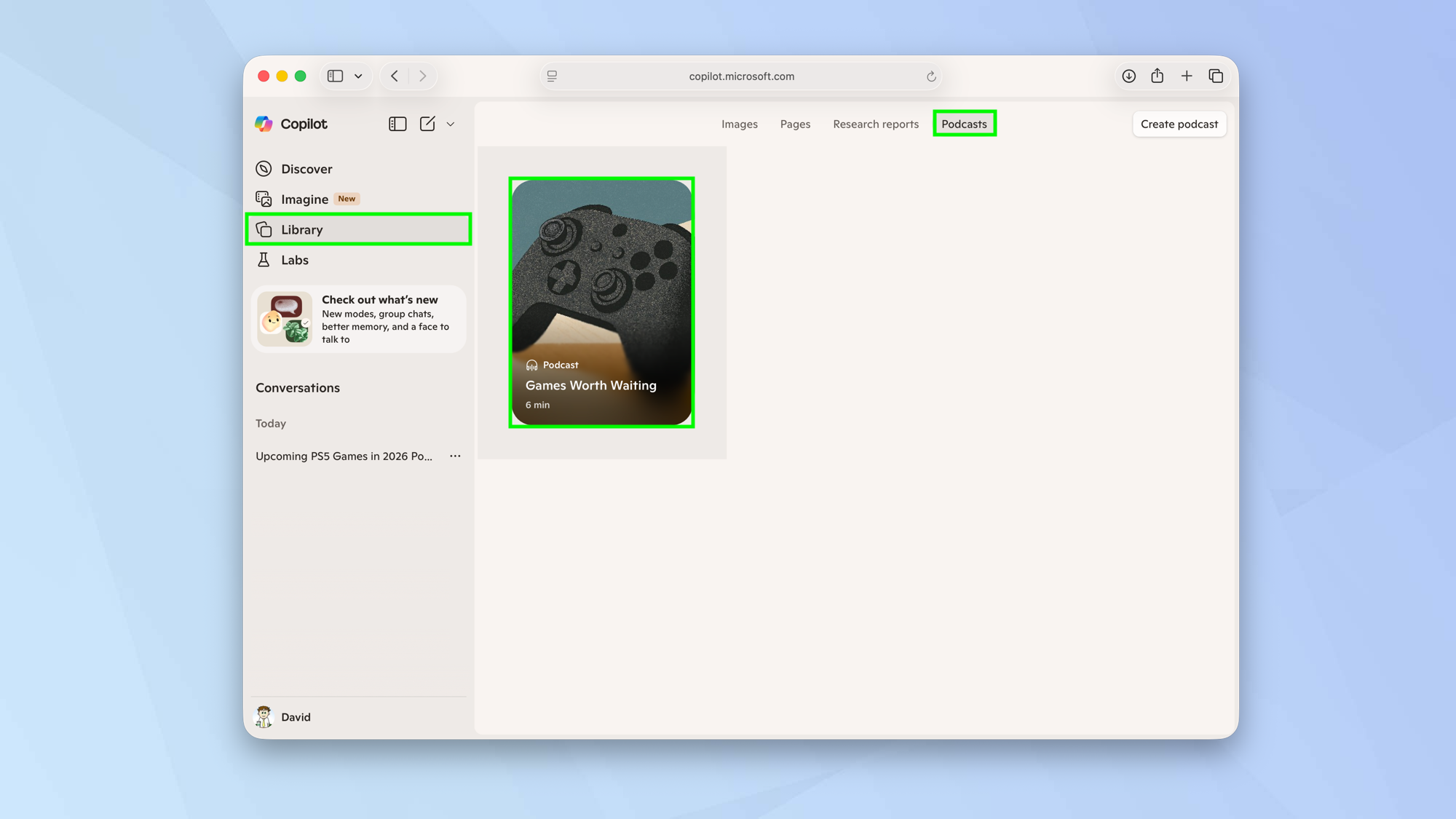The width and height of the screenshot is (1456, 819).
Task: Switch to the Research reports tab
Action: coord(875,124)
